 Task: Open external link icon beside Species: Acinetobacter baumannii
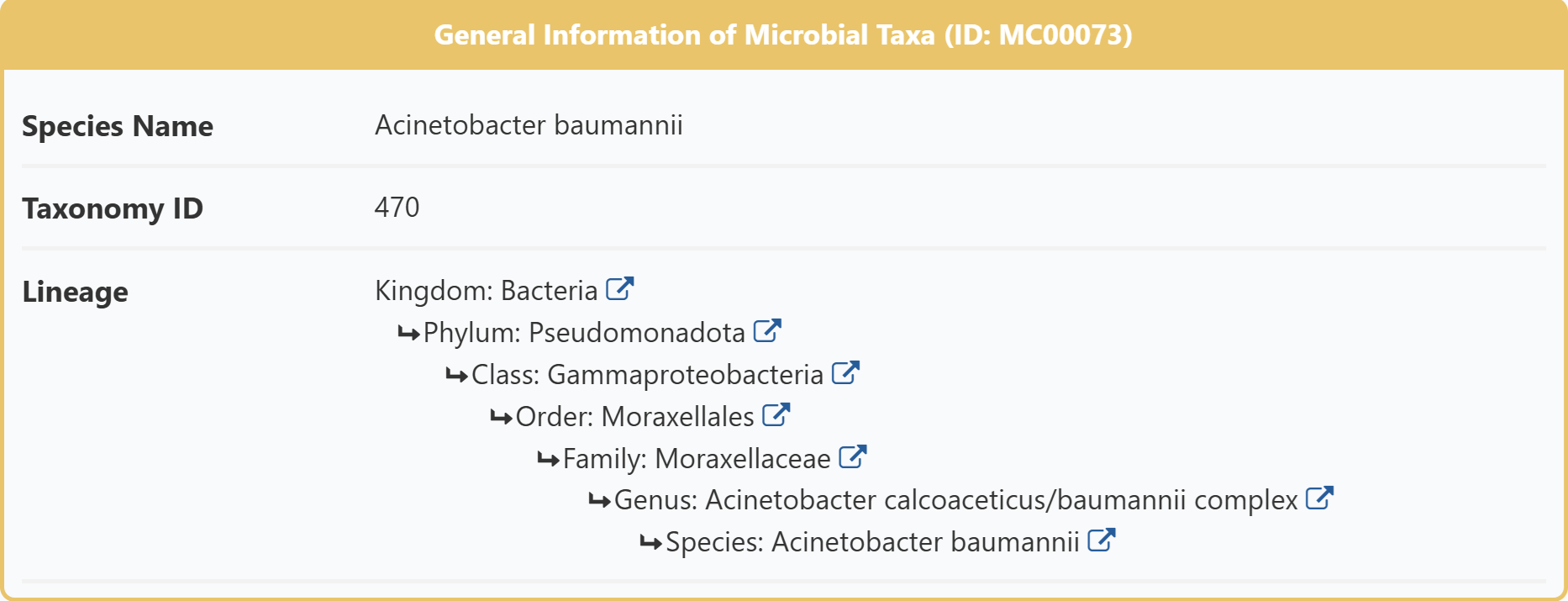pyautogui.click(x=1101, y=540)
